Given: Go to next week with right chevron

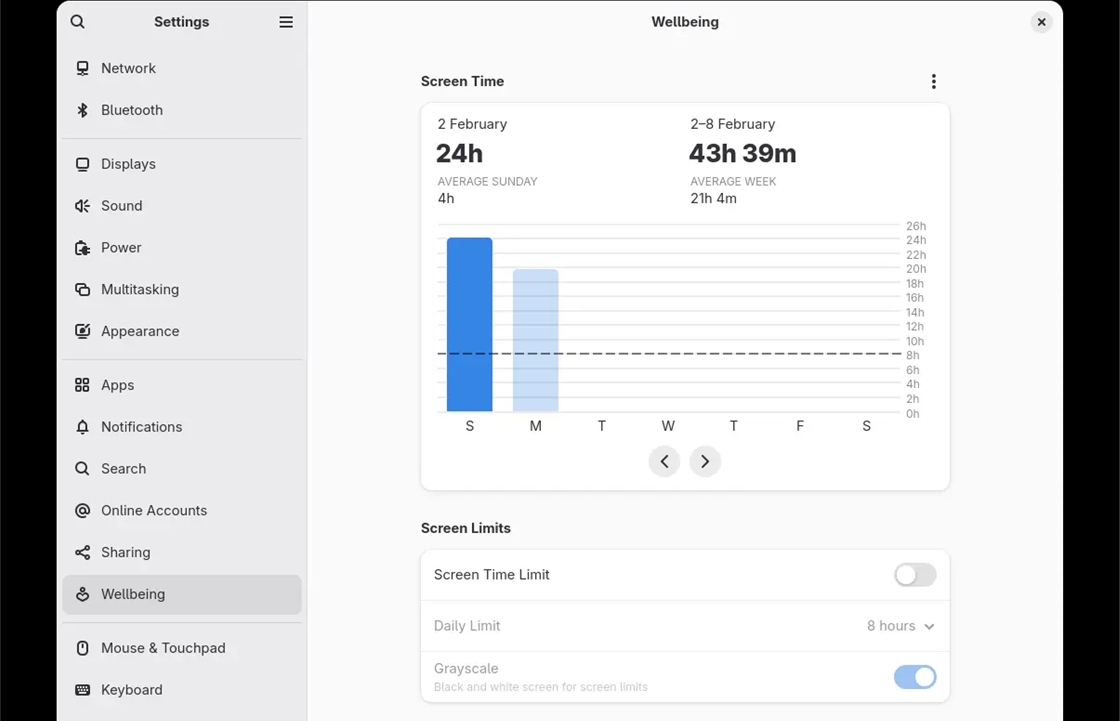Looking at the screenshot, I should coord(705,462).
